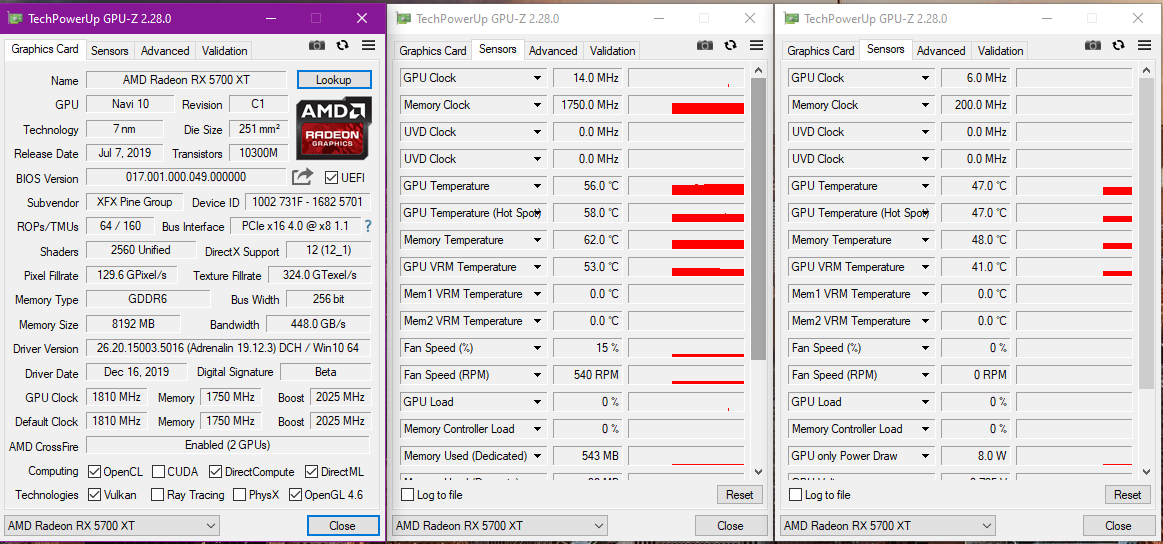Toggle the DirectCompute checkbox
Image resolution: width=1163 pixels, height=544 pixels.
pos(215,471)
